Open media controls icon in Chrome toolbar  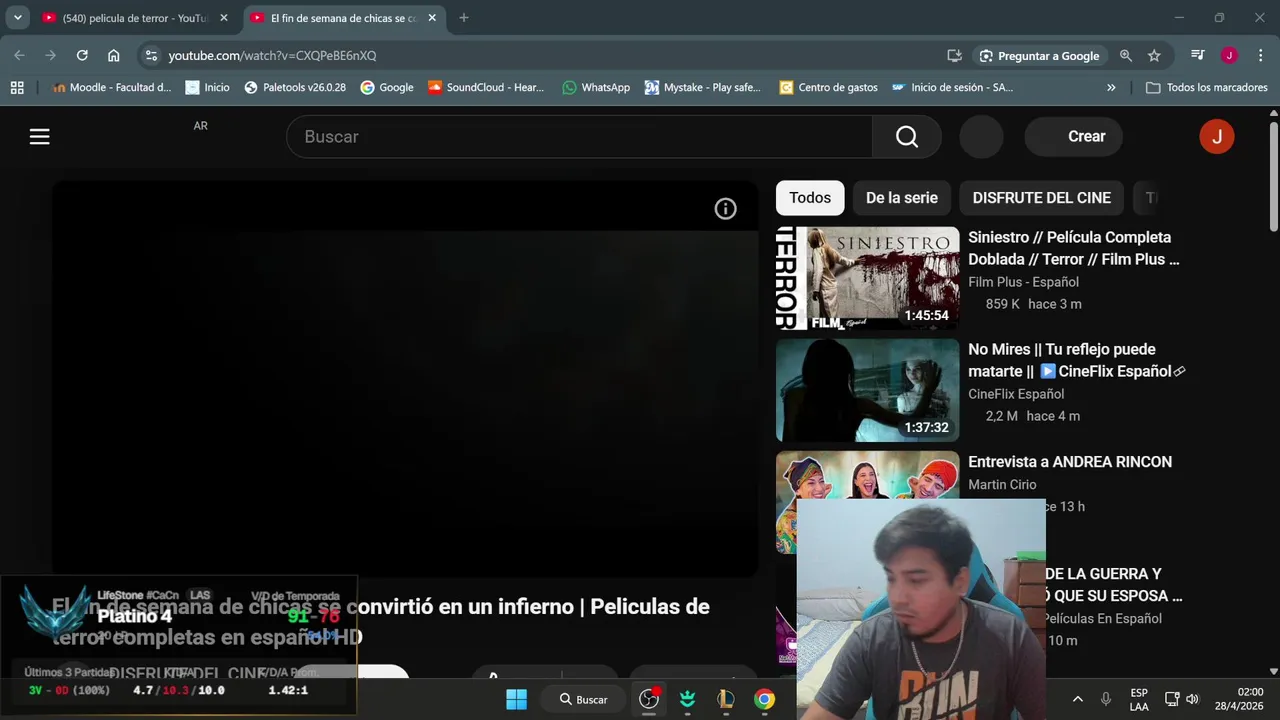pyautogui.click(x=1197, y=56)
